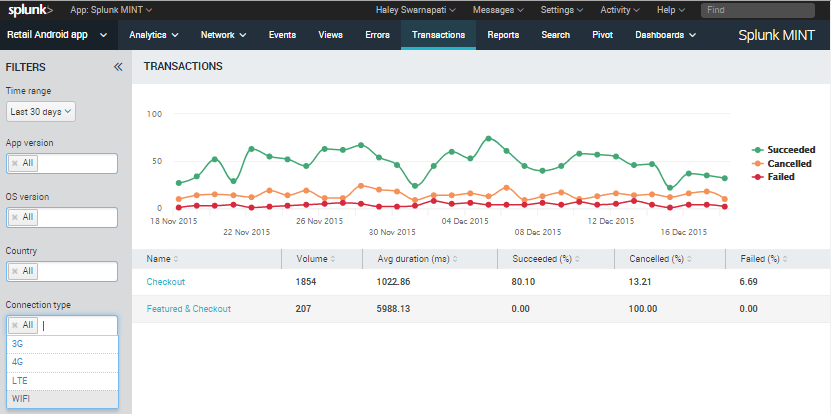Expand the Network menu

(x=223, y=35)
